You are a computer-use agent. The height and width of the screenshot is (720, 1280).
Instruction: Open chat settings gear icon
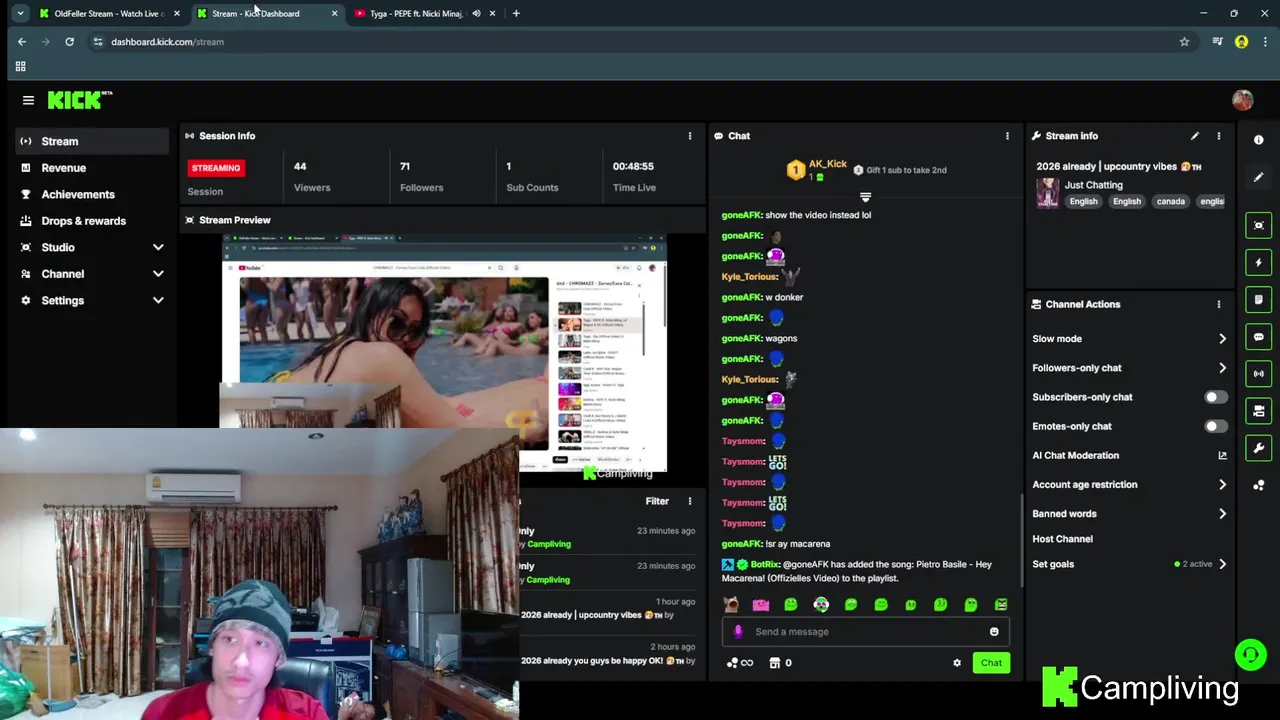pos(957,663)
